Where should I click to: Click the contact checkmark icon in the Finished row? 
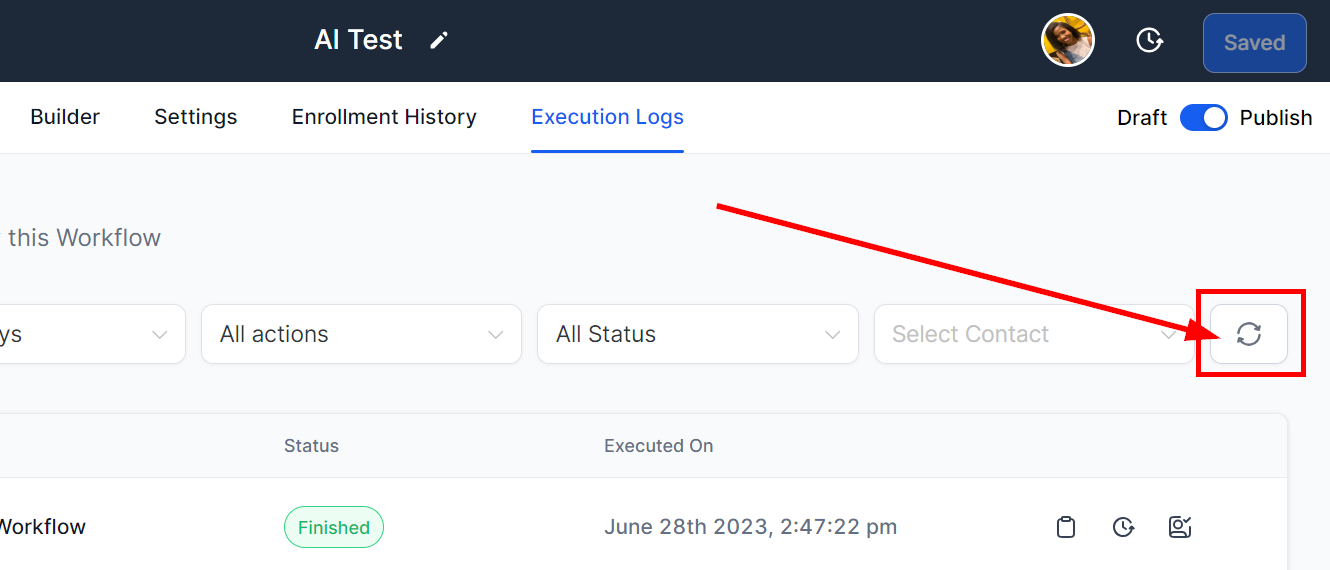coord(1180,527)
